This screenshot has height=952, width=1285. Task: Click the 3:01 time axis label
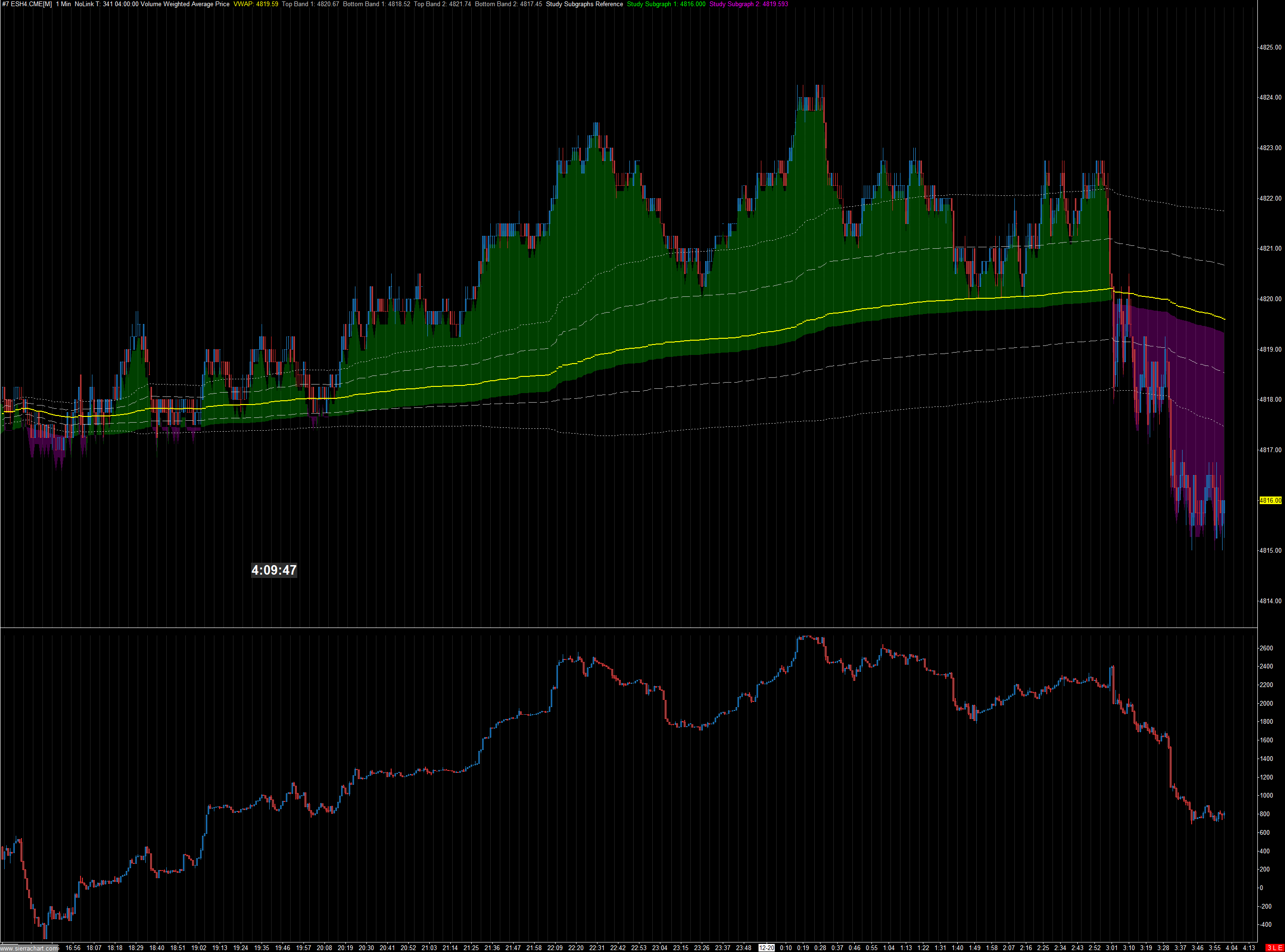coord(1112,948)
